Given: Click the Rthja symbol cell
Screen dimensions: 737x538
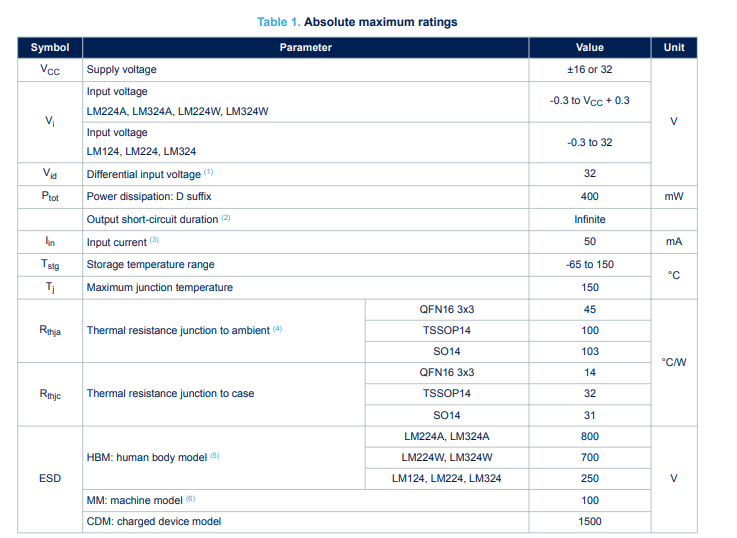Looking at the screenshot, I should click(x=50, y=331).
